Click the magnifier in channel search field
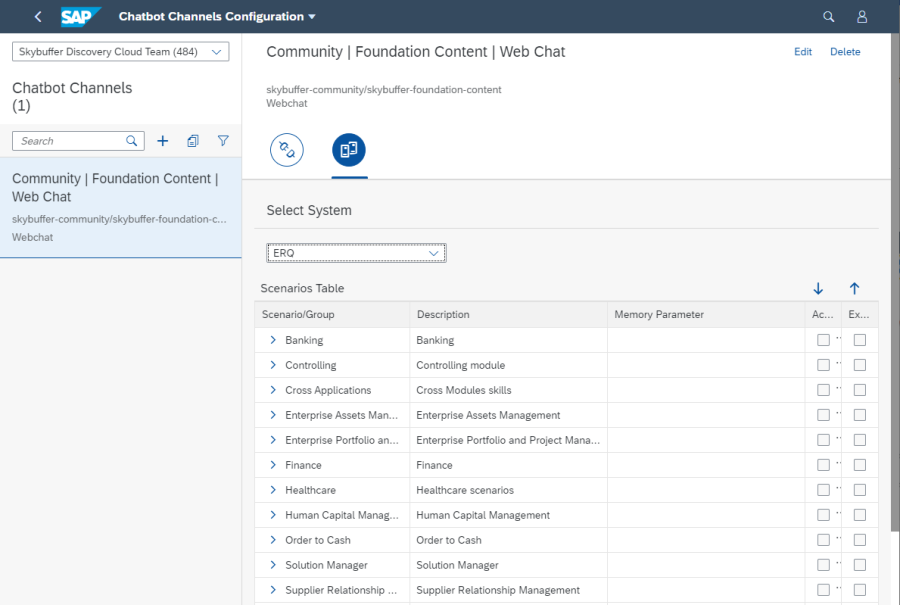900x605 pixels. coord(131,141)
